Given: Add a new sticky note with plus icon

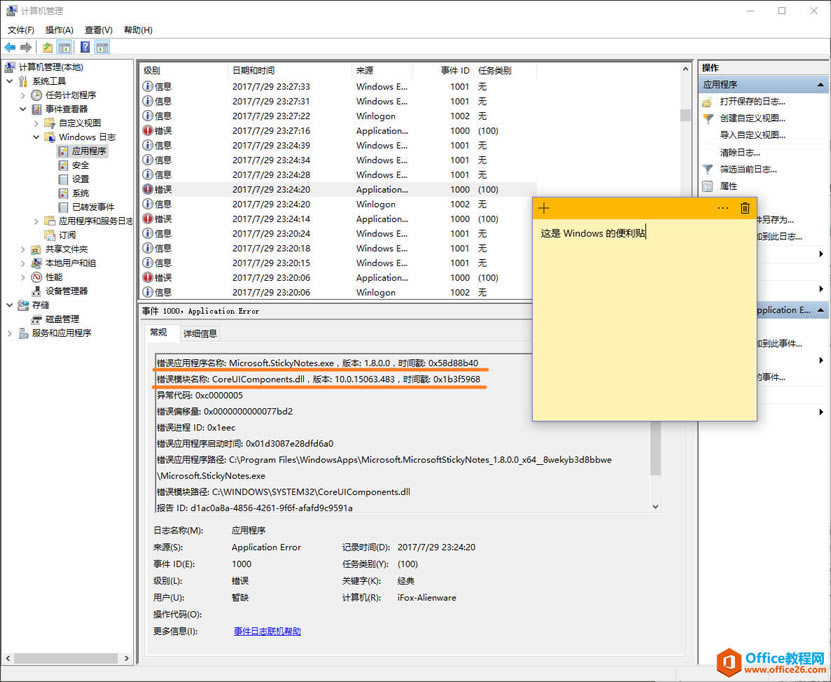Looking at the screenshot, I should (544, 208).
